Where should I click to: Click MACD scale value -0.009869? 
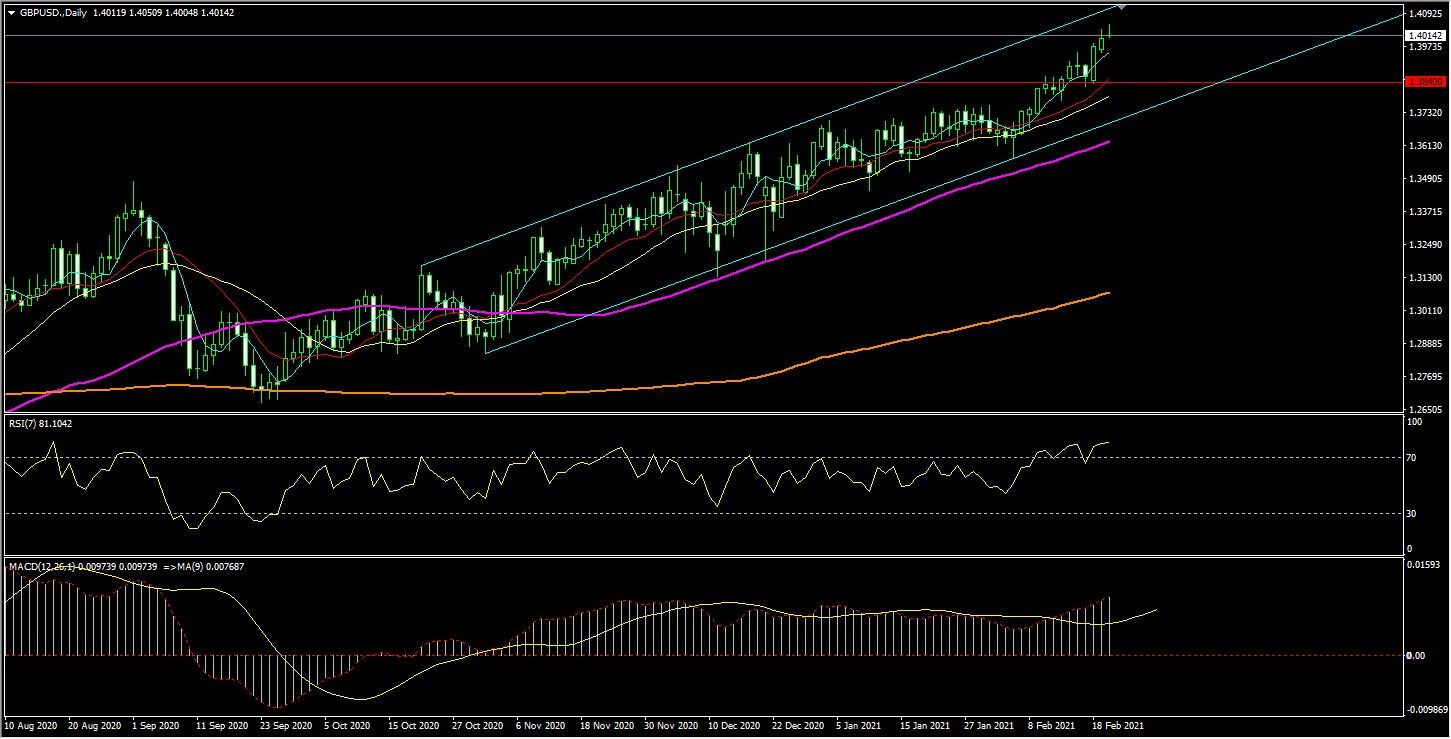tap(1427, 710)
